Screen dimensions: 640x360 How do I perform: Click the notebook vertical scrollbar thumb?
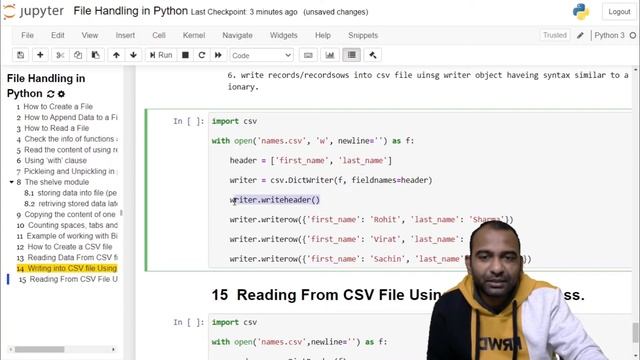(x=636, y=333)
